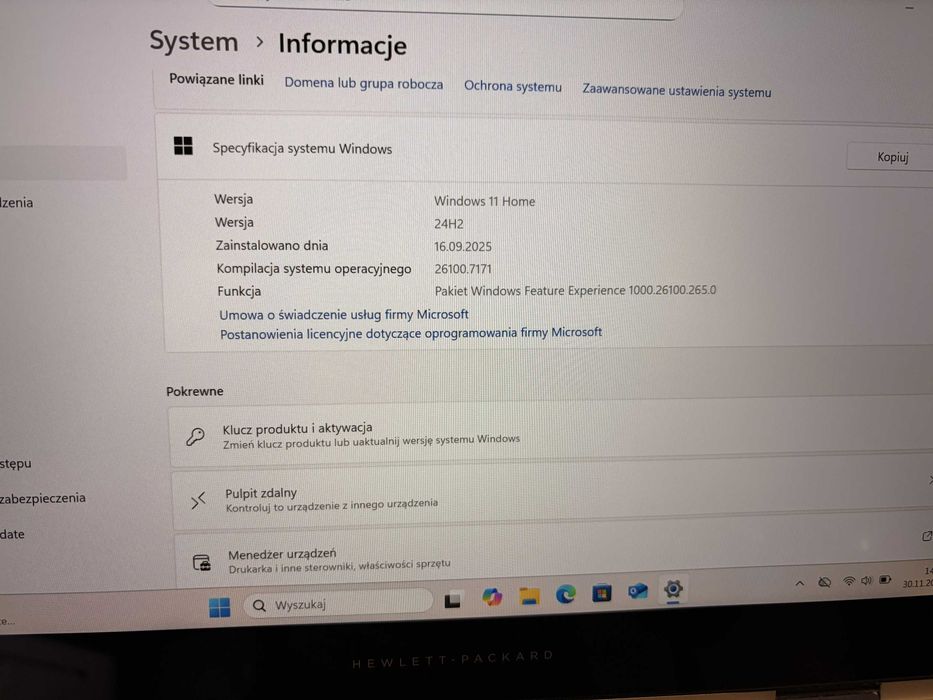933x700 pixels.
Task: Go back to System in breadcrumb
Action: click(193, 42)
